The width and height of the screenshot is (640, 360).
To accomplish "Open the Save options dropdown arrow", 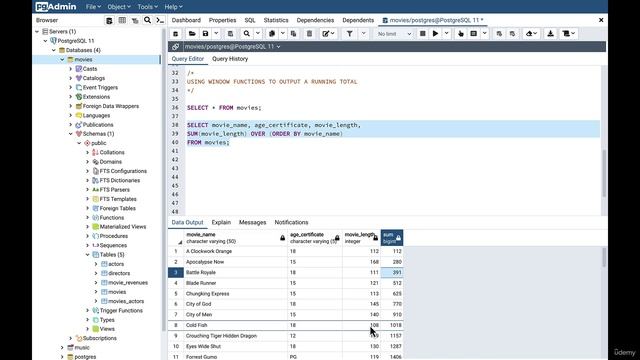I will 216,34.
